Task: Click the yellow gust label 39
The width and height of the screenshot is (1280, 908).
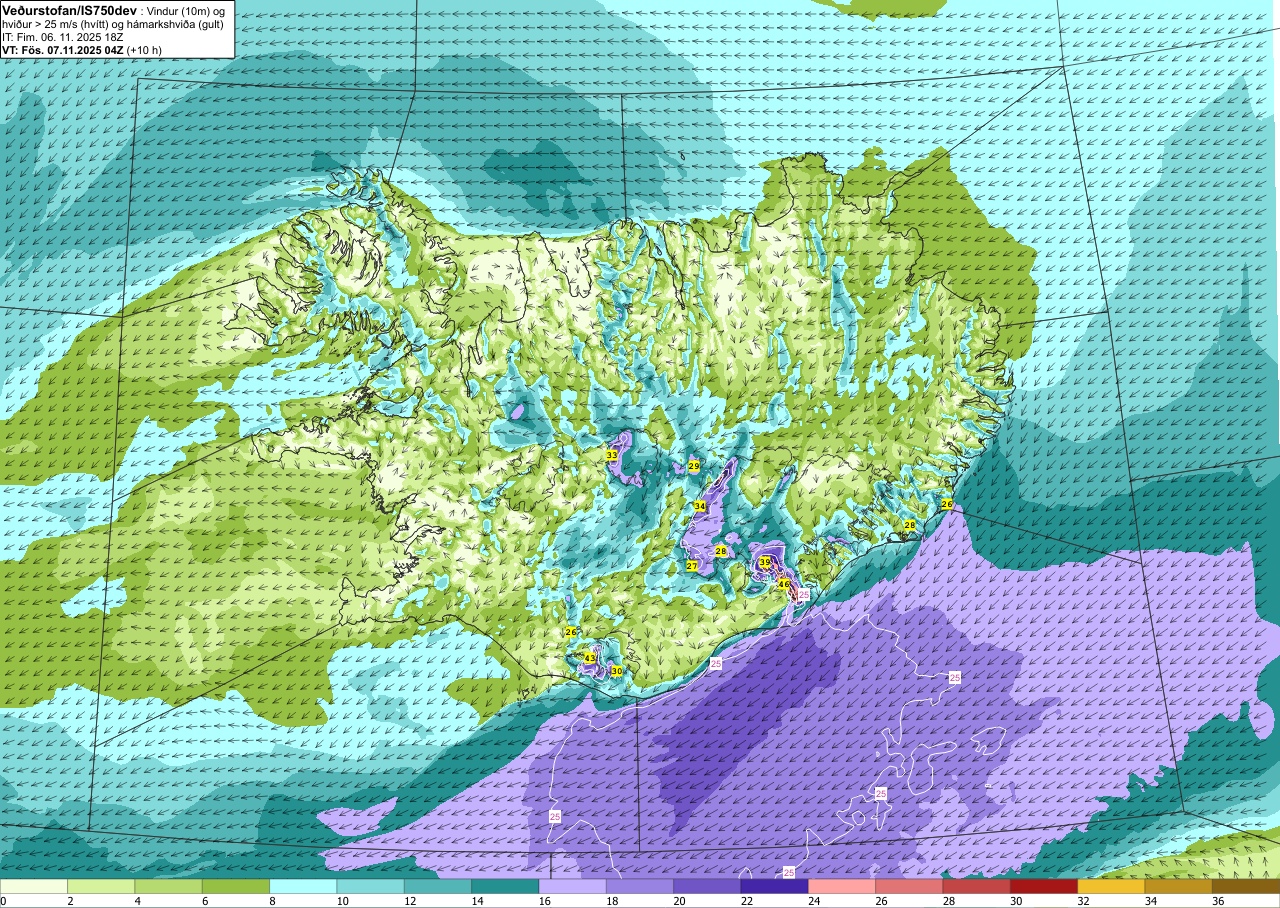Action: point(765,562)
